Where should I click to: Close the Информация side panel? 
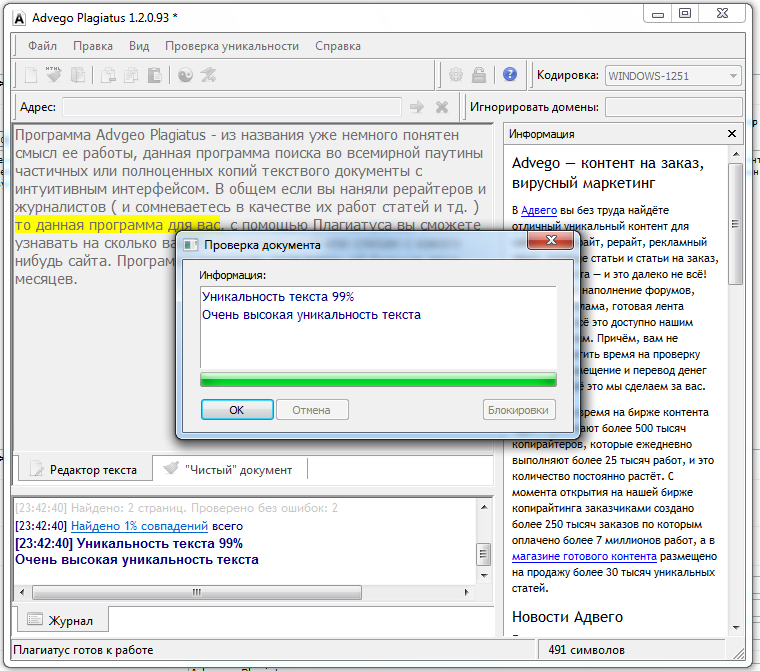click(x=732, y=134)
